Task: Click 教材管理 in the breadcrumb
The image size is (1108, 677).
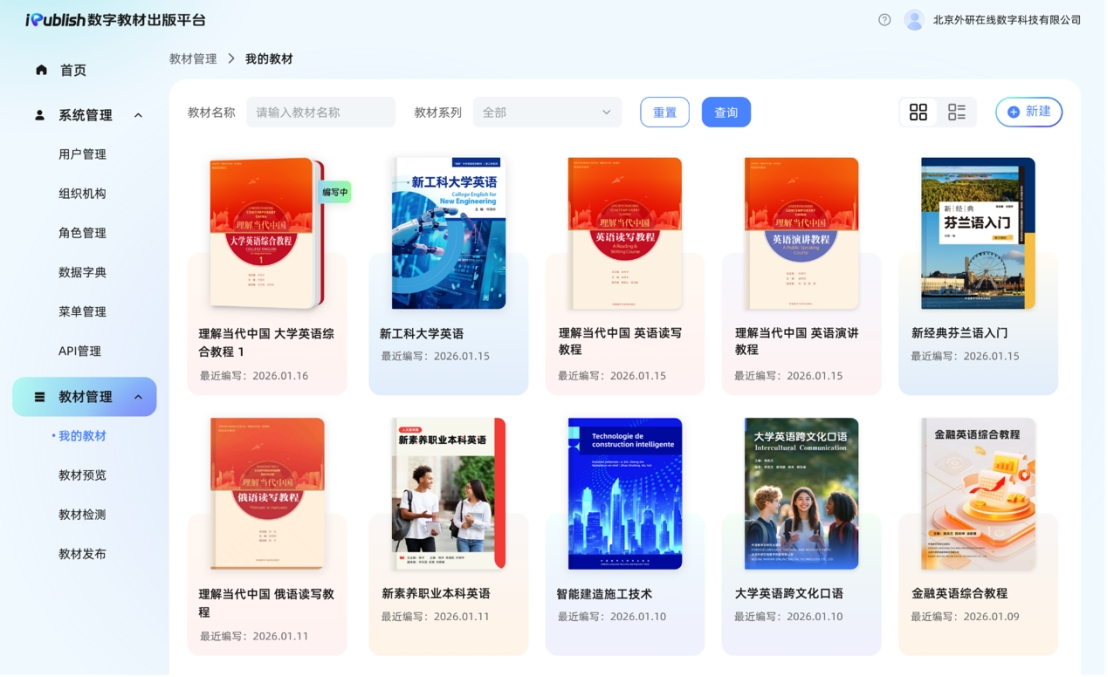Action: pos(193,59)
